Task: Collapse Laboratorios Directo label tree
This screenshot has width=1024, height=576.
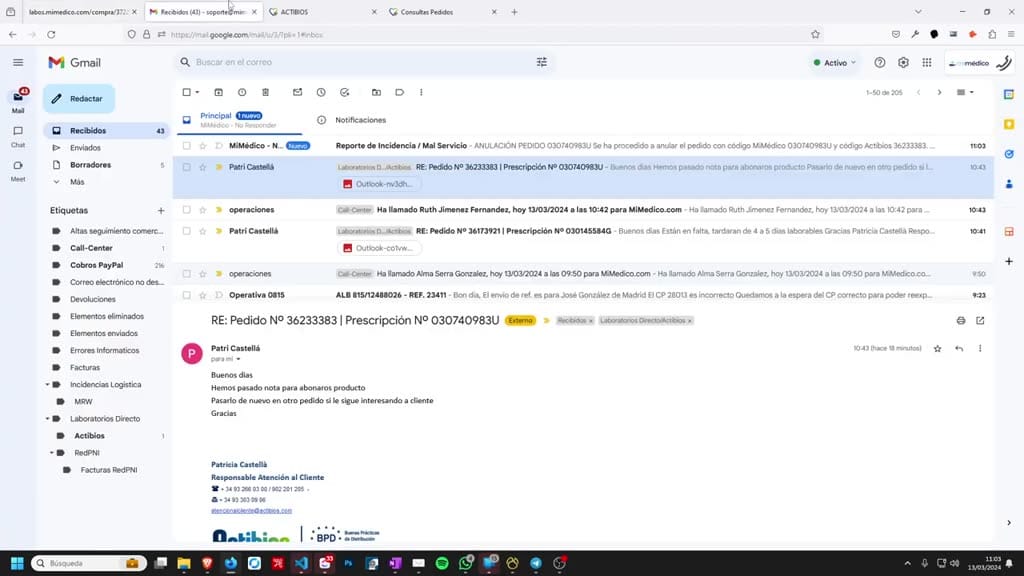Action: click(47, 419)
